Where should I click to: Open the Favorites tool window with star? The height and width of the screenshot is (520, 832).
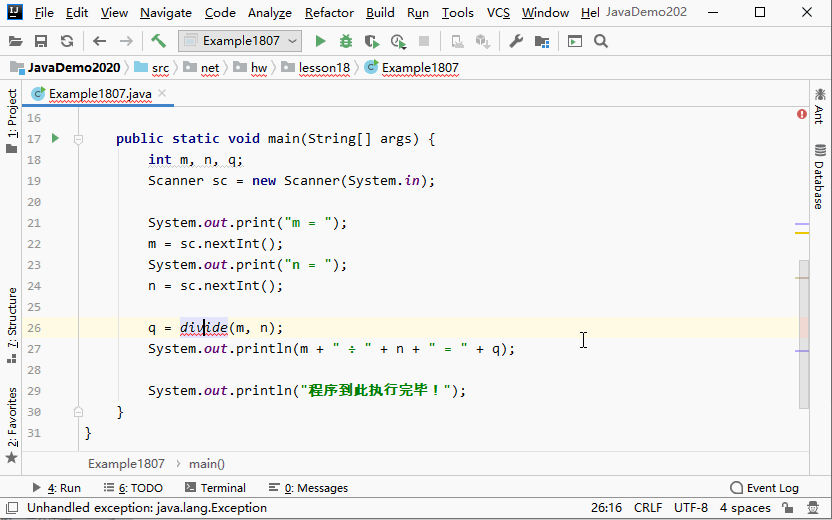point(12,424)
